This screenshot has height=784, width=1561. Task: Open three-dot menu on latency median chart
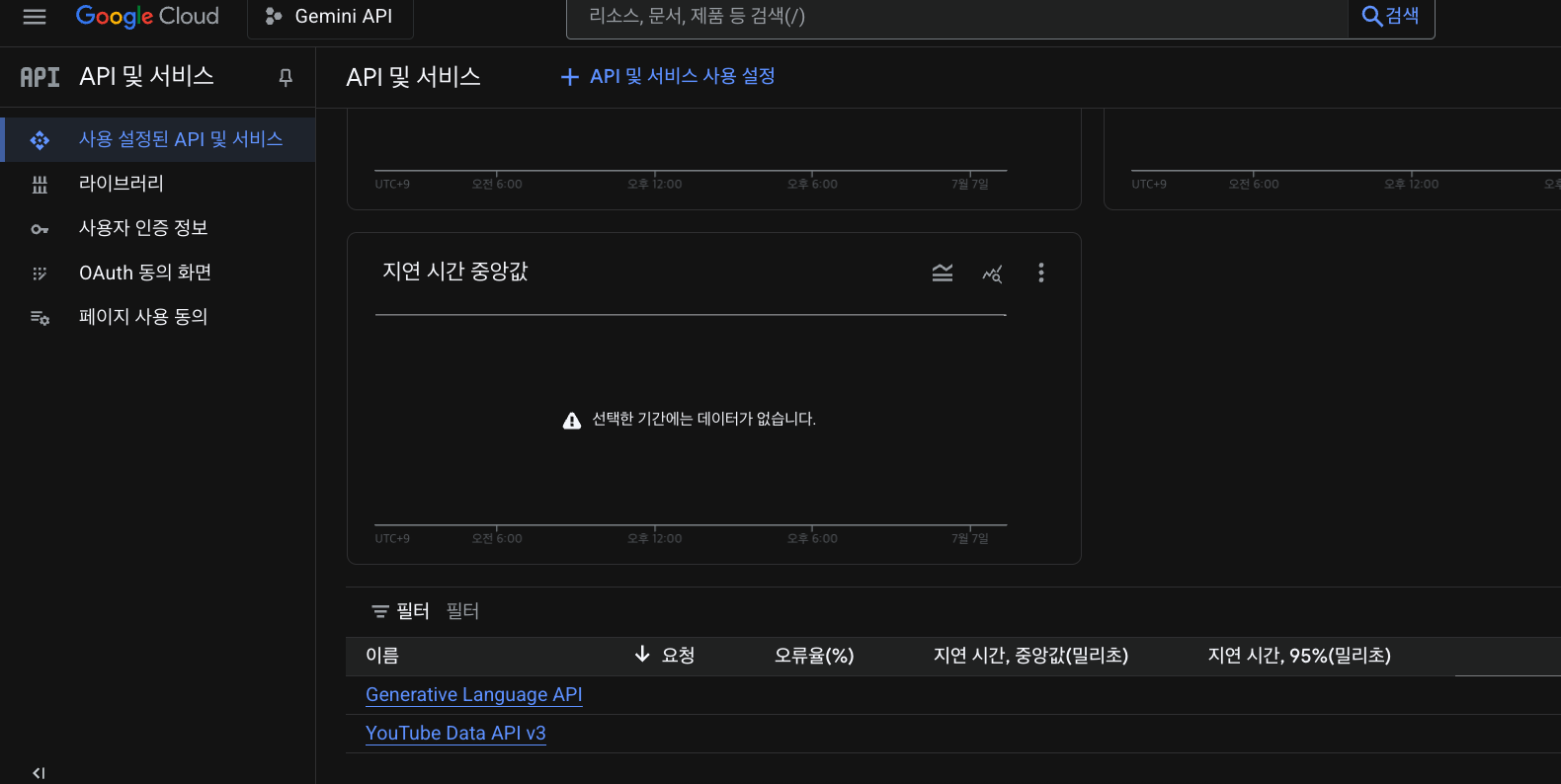click(1040, 274)
